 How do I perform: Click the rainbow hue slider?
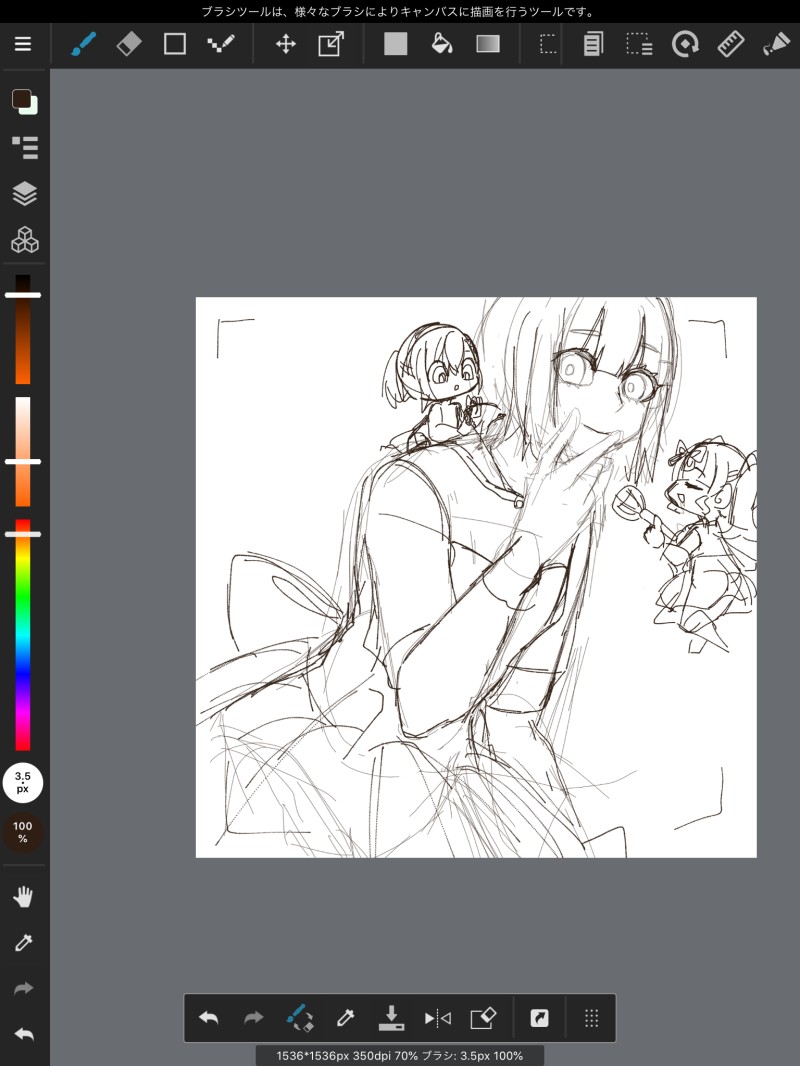pos(23,635)
